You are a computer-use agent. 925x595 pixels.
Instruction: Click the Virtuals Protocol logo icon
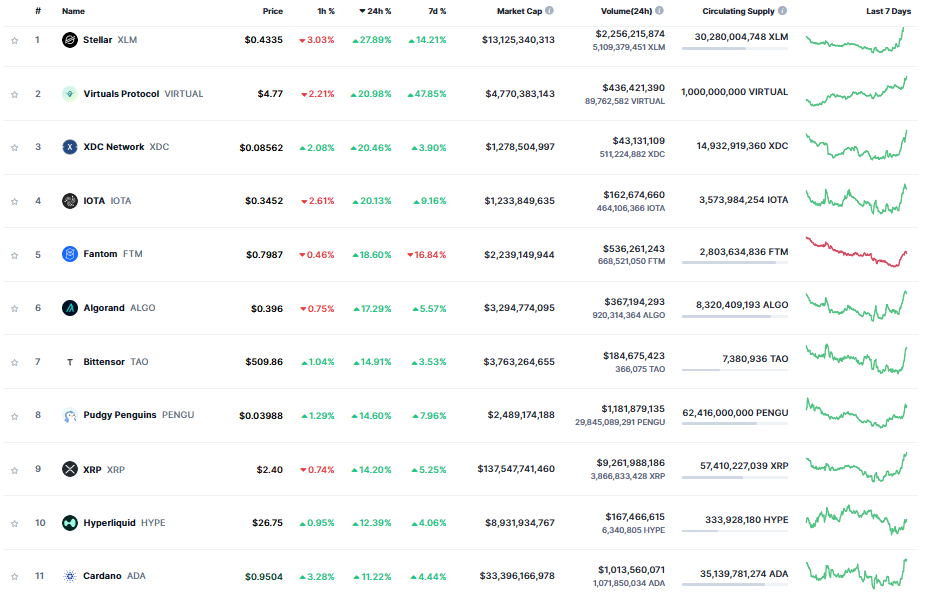coord(70,94)
